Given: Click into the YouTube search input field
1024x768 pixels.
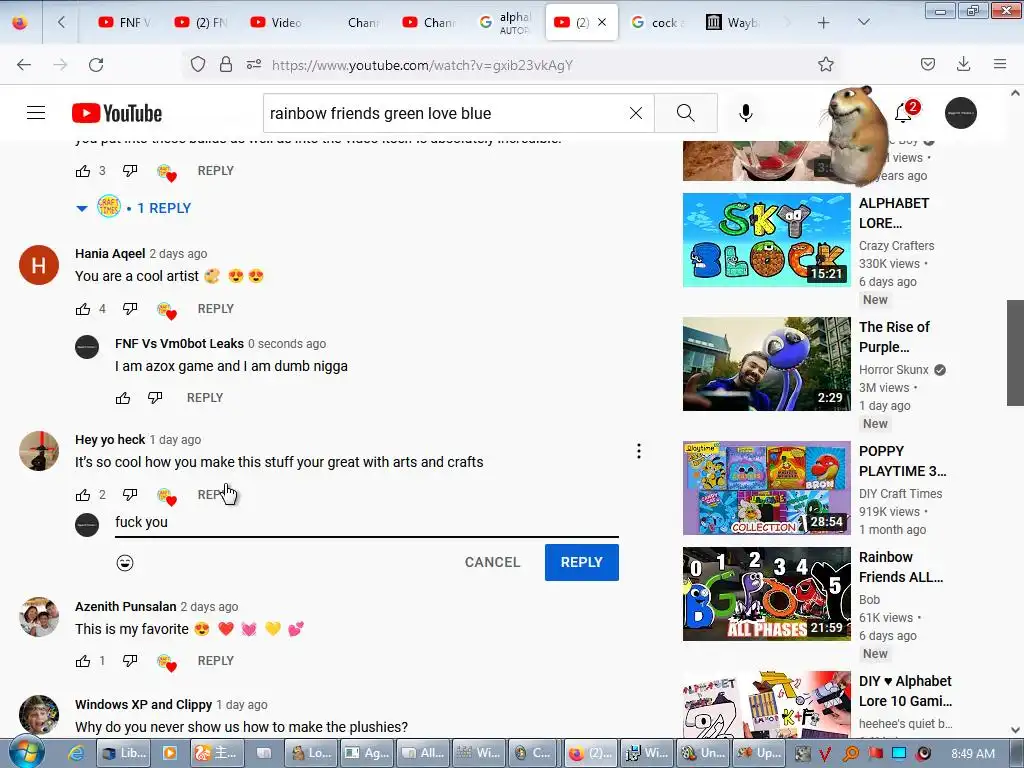Looking at the screenshot, I should [x=444, y=113].
